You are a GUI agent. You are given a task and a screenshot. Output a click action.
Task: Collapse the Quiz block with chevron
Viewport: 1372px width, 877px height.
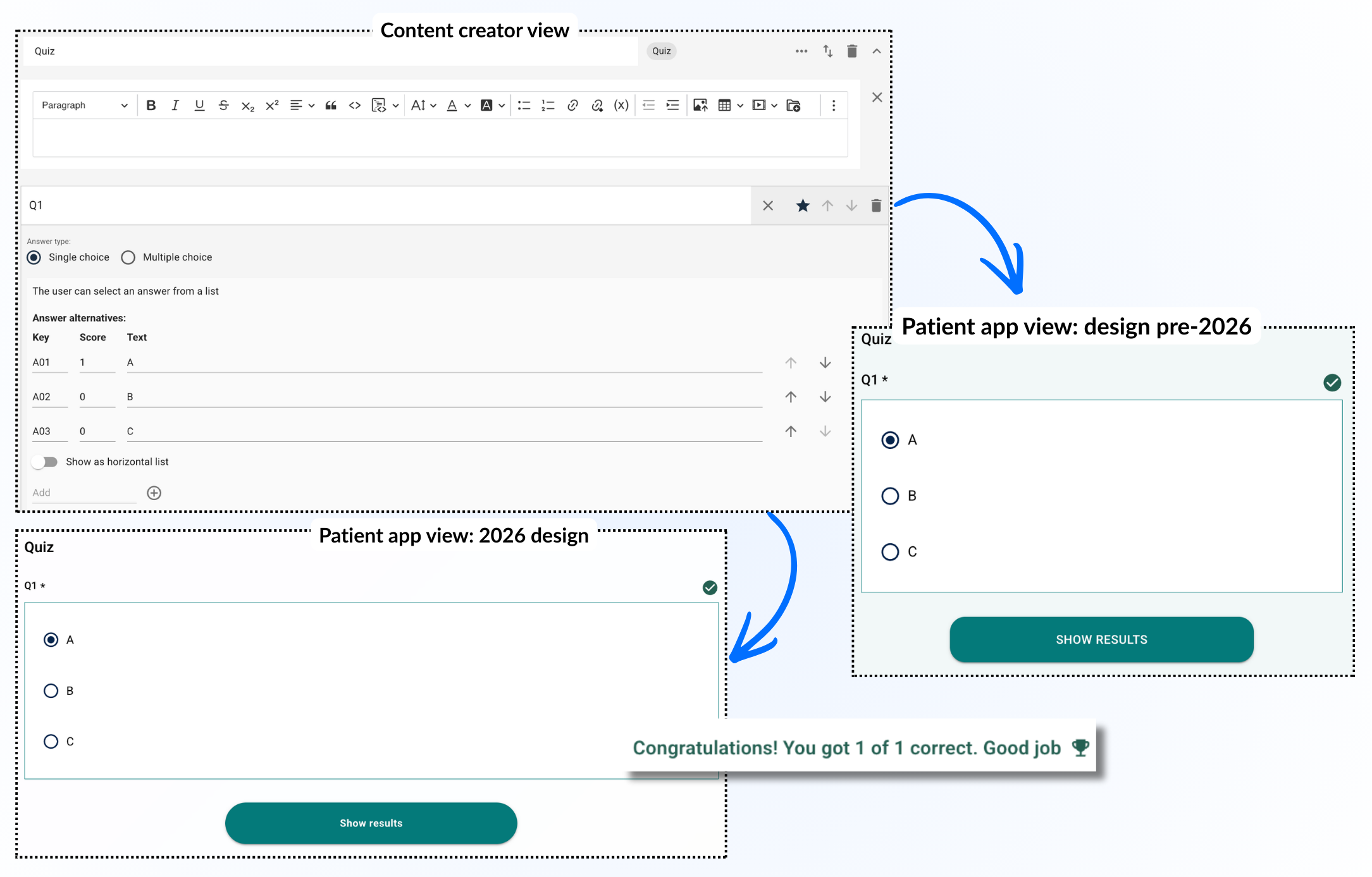[x=877, y=51]
